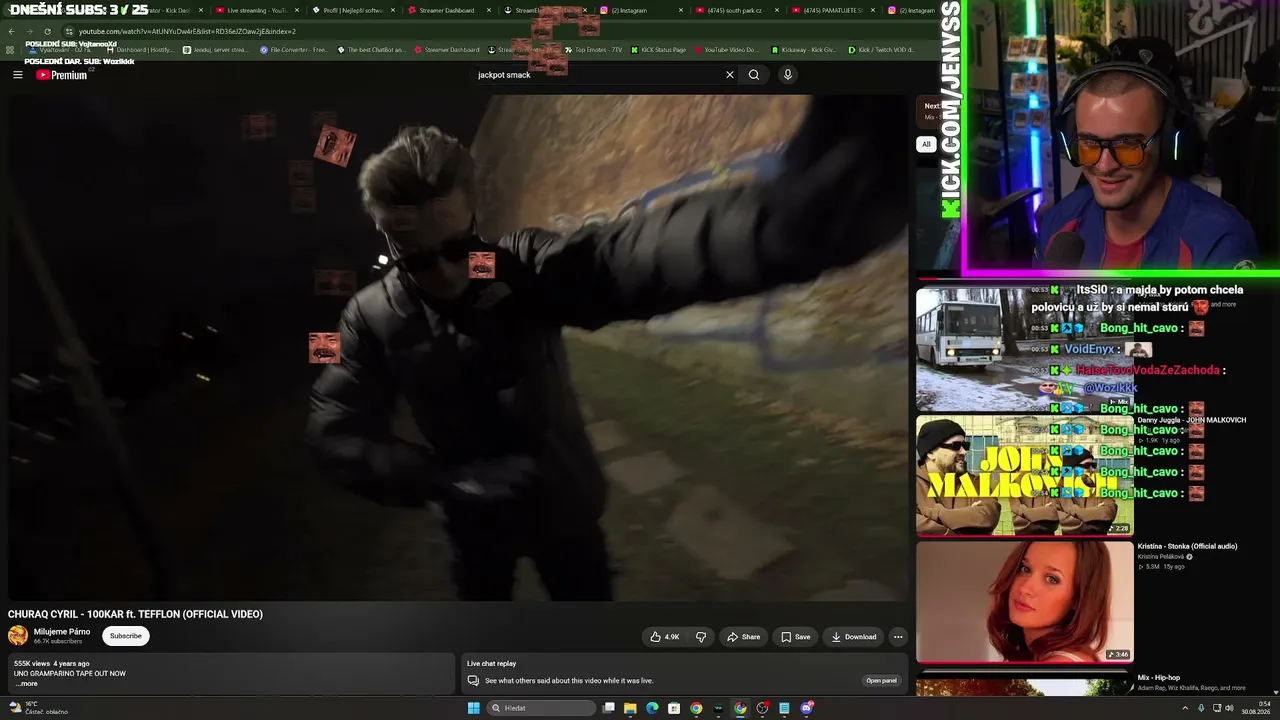The width and height of the screenshot is (1280, 720).
Task: Open the KICK Status Page bookmark
Action: 658,50
